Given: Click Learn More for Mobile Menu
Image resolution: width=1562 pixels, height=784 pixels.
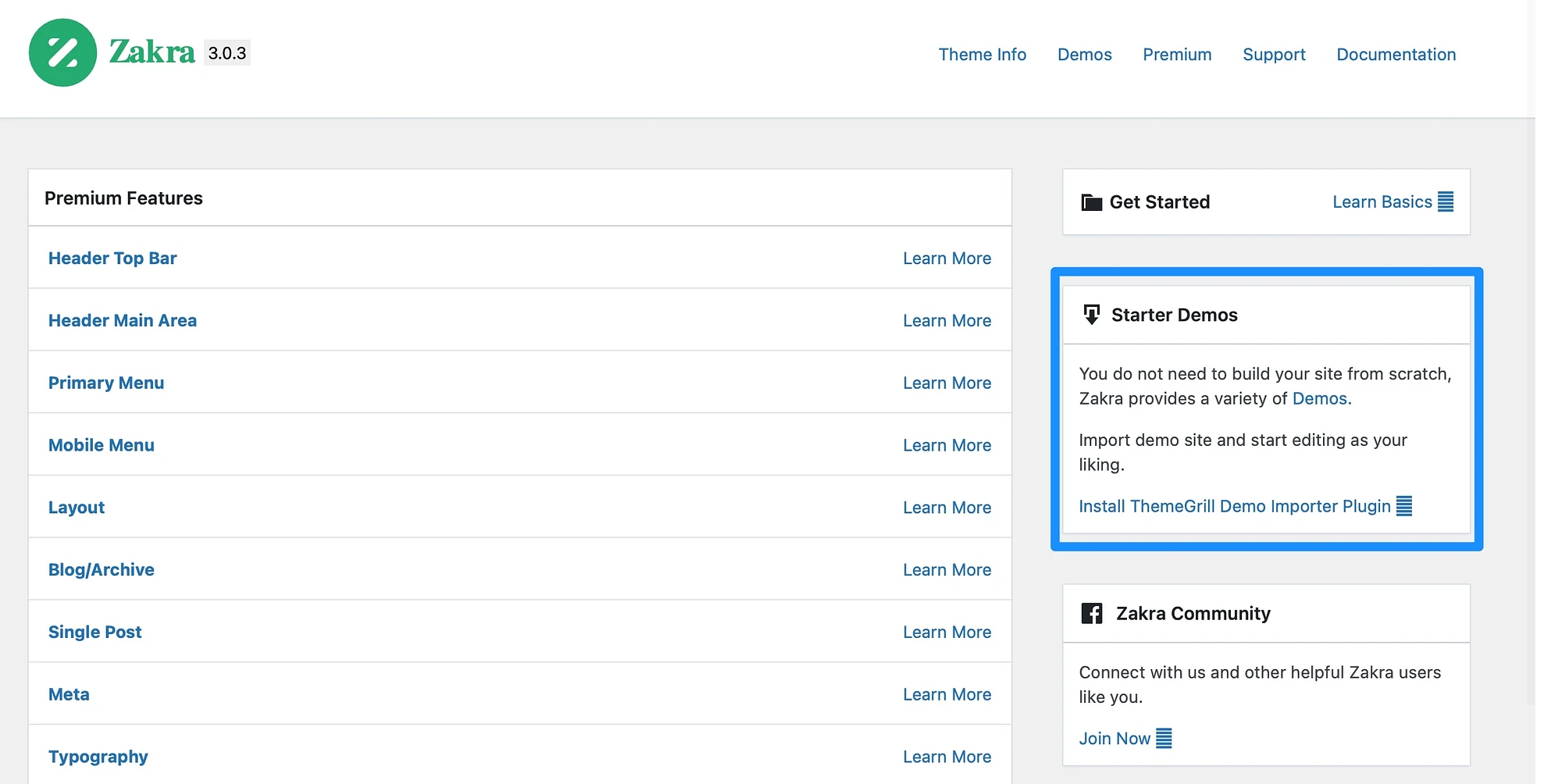Looking at the screenshot, I should point(947,446).
